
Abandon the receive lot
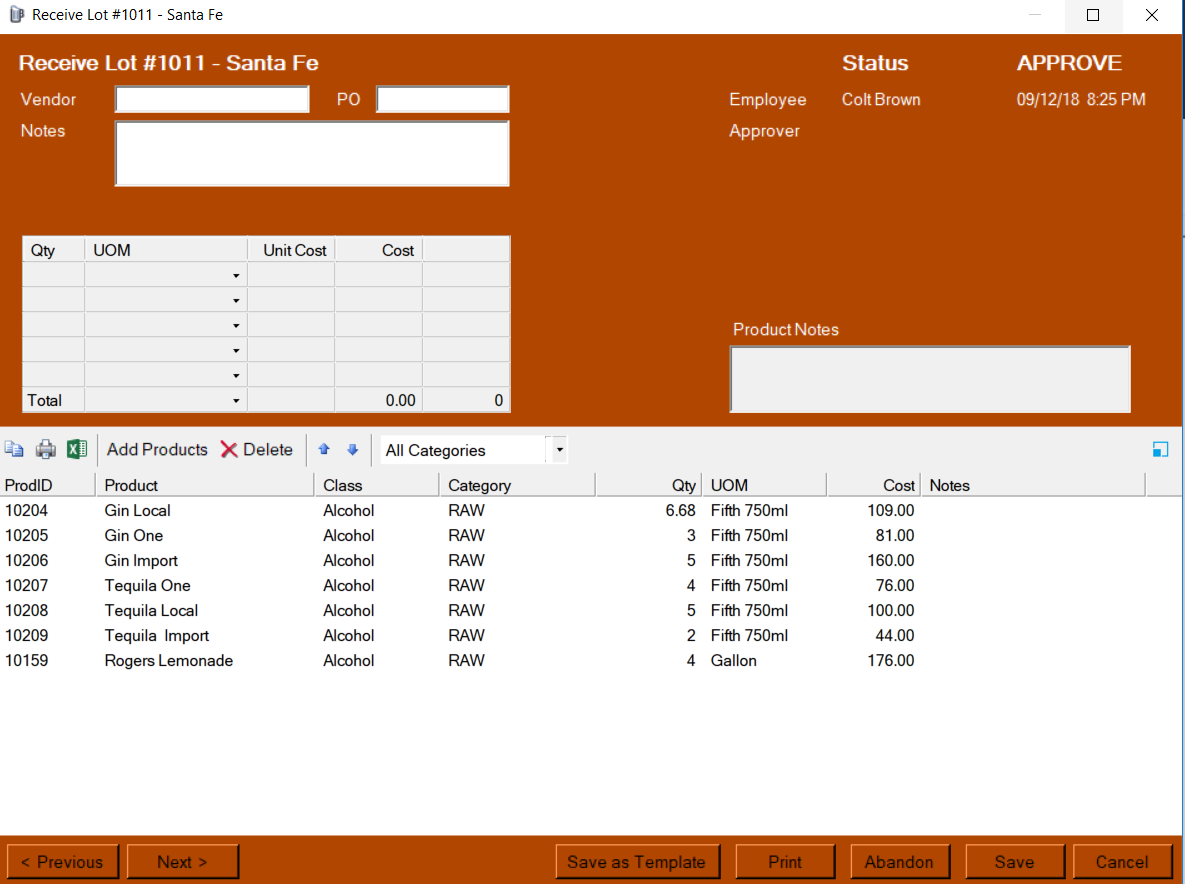[x=899, y=862]
